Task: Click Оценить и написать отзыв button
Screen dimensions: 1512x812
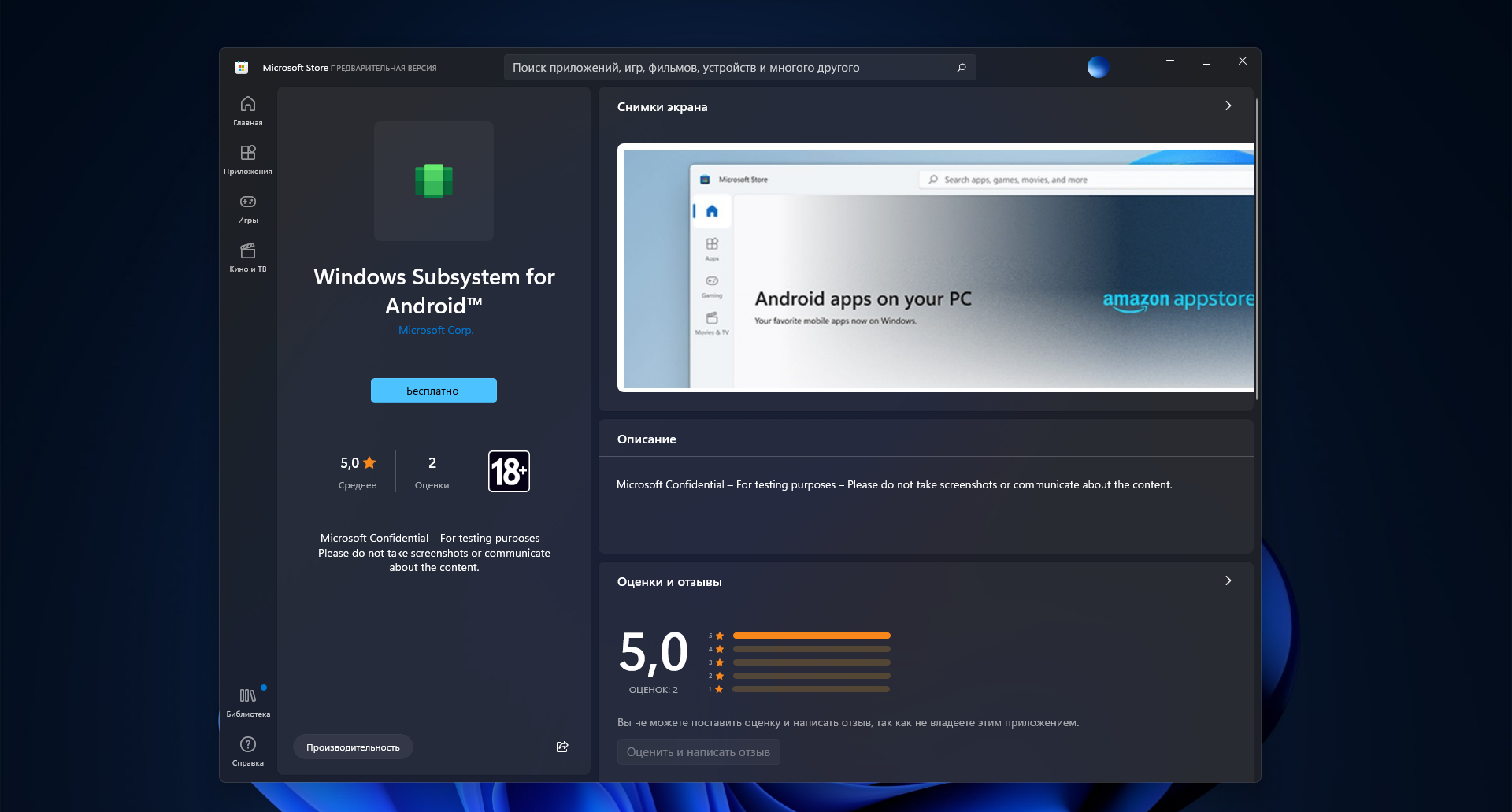Action: (x=699, y=752)
